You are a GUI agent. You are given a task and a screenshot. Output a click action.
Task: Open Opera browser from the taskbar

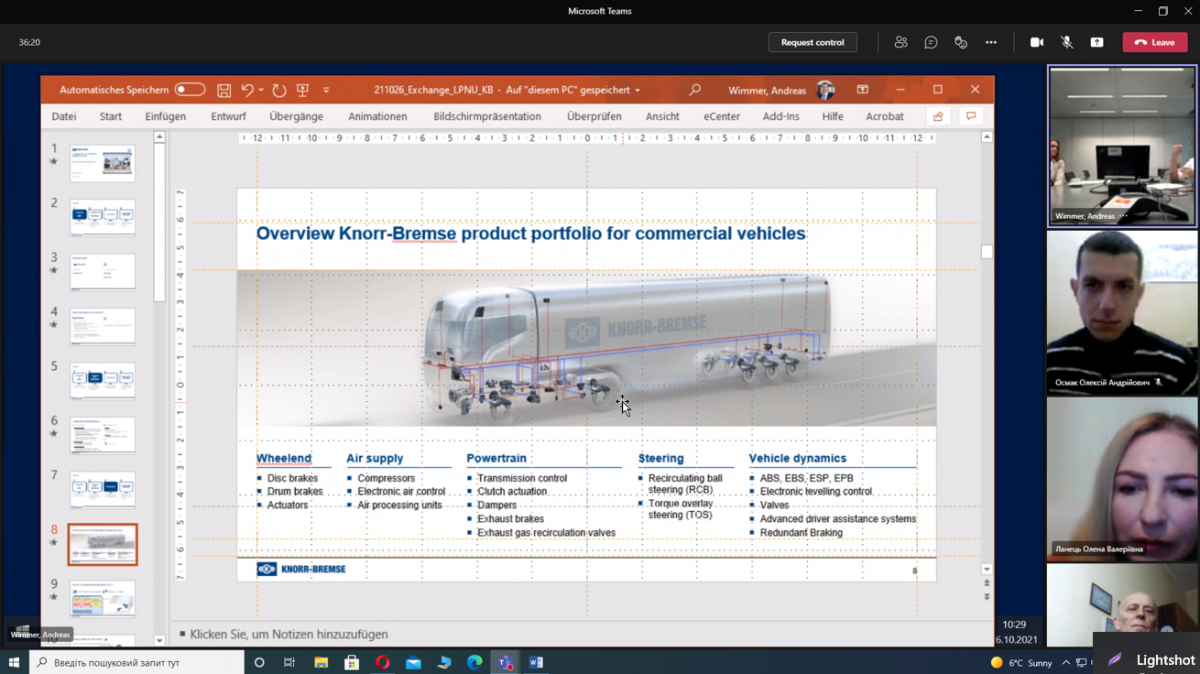(x=383, y=662)
